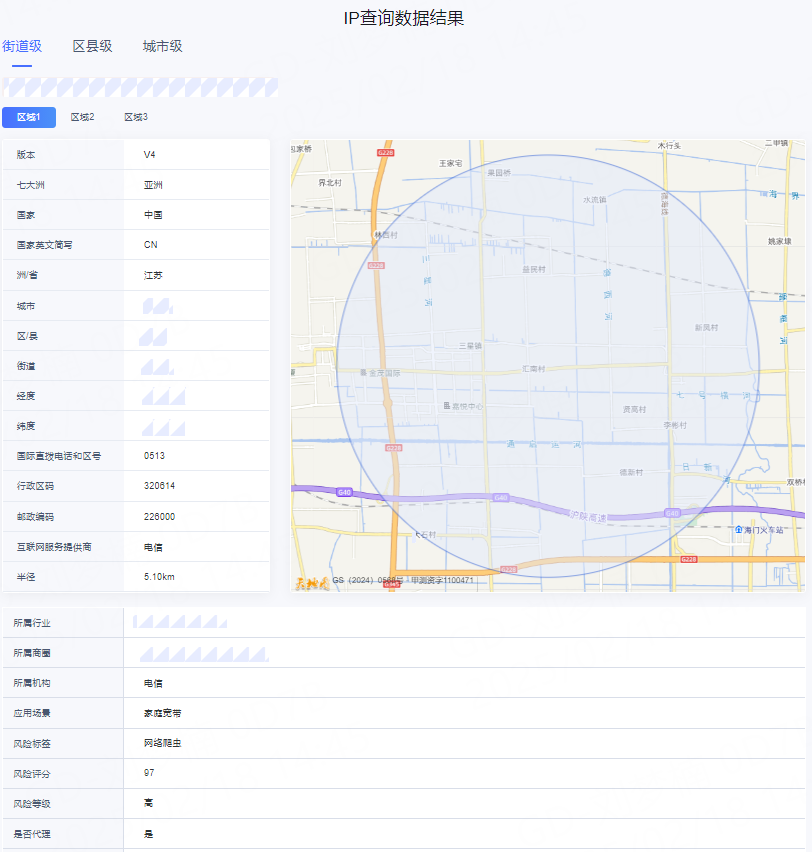812x852 pixels.
Task: Select the 区域3 tab
Action: point(136,117)
